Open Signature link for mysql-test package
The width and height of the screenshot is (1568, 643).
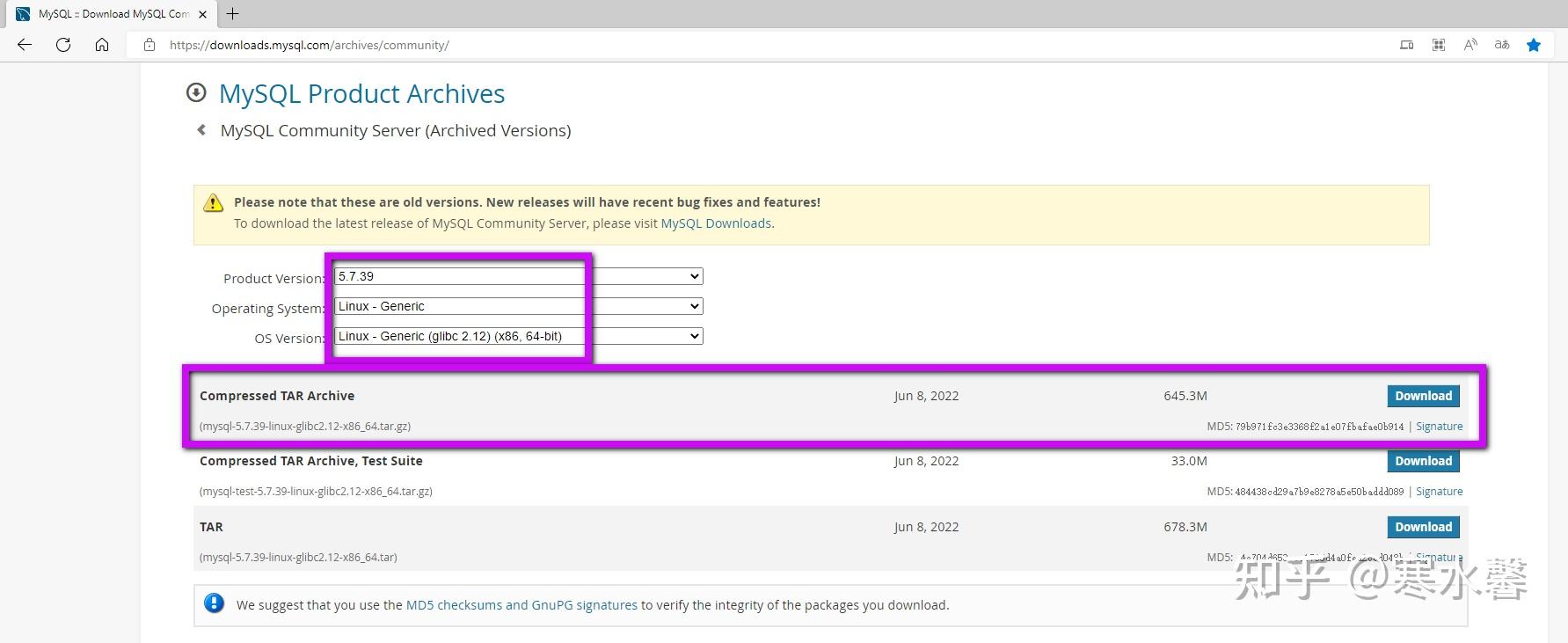click(x=1440, y=492)
